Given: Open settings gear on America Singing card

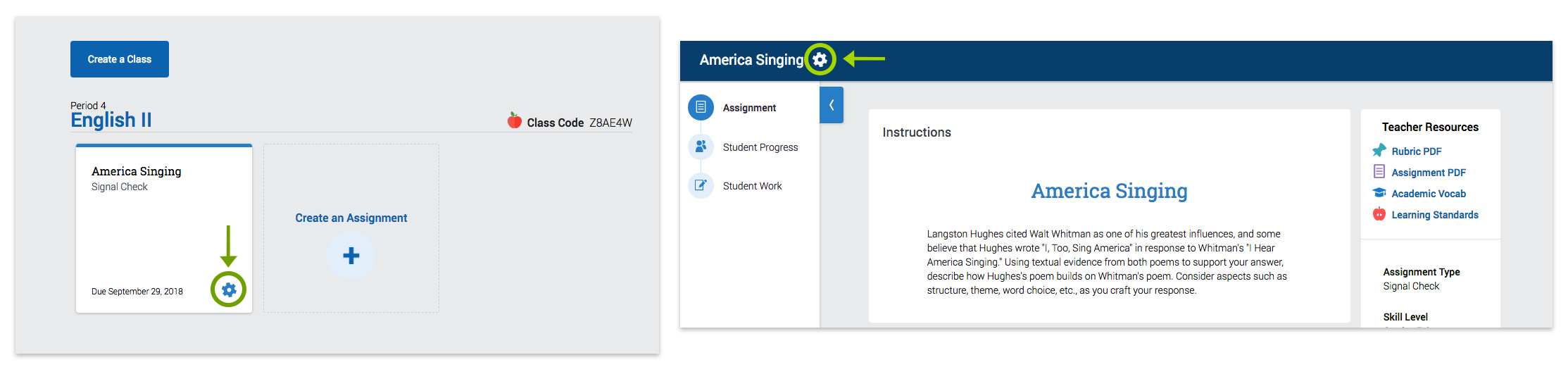Looking at the screenshot, I should coord(229,290).
